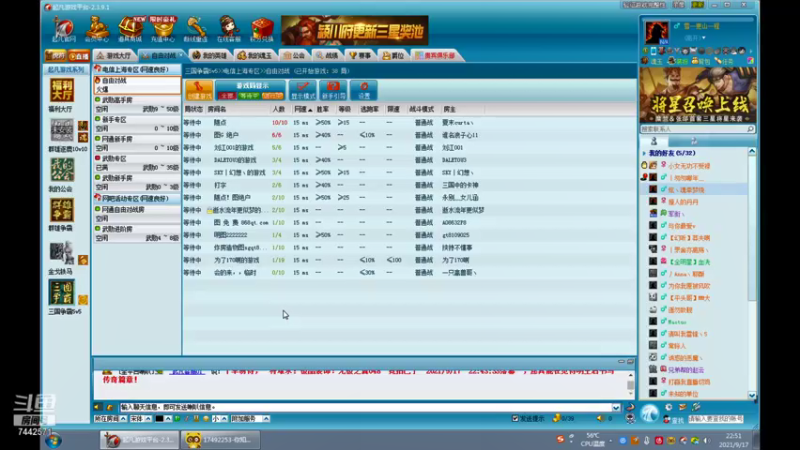Image resolution: width=800 pixels, height=450 pixels.
Task: Filter rooms by orange 进行中 button
Action: tap(272, 95)
